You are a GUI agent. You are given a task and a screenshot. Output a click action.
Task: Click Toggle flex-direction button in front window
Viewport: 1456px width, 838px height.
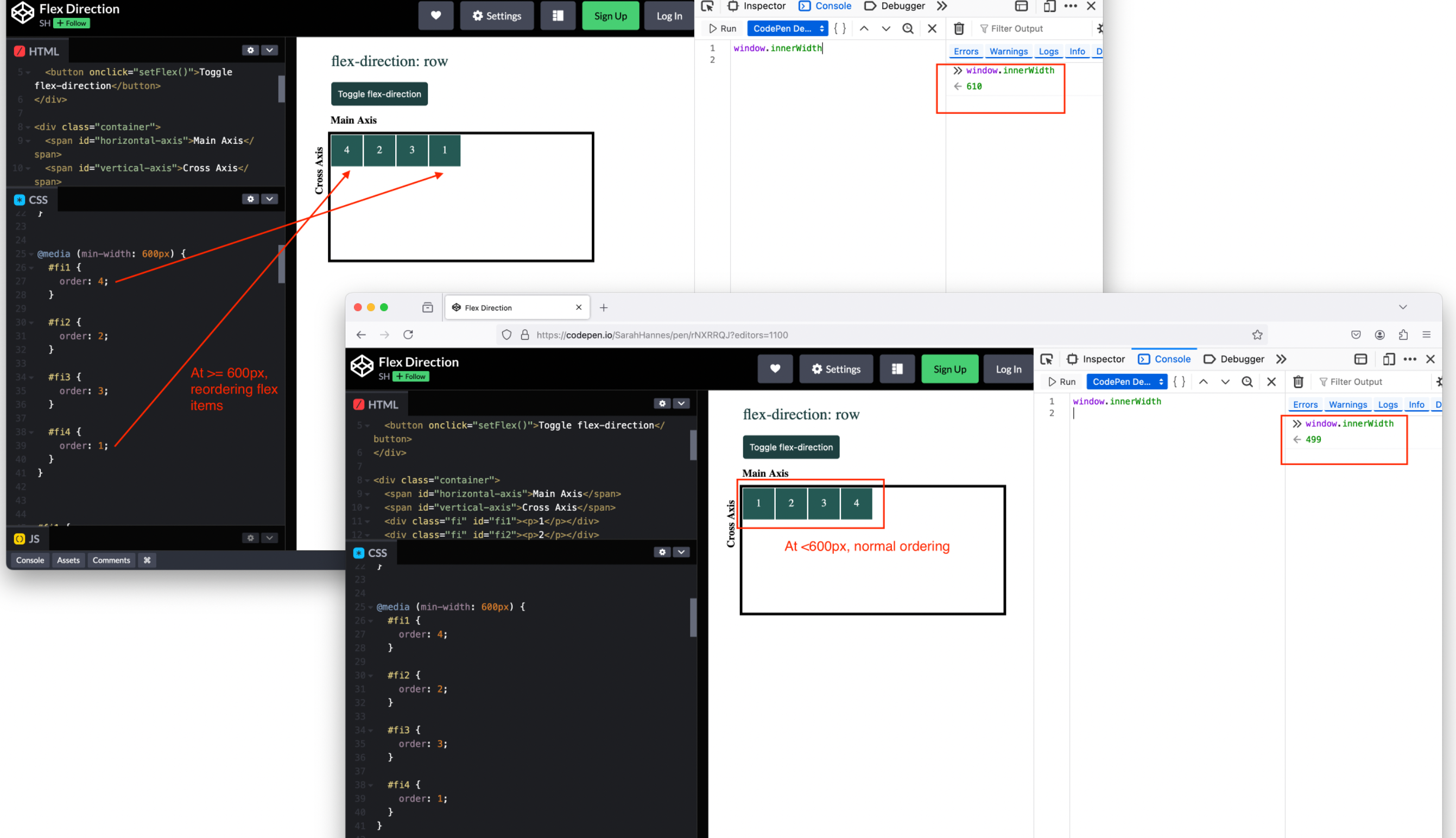[x=791, y=447]
